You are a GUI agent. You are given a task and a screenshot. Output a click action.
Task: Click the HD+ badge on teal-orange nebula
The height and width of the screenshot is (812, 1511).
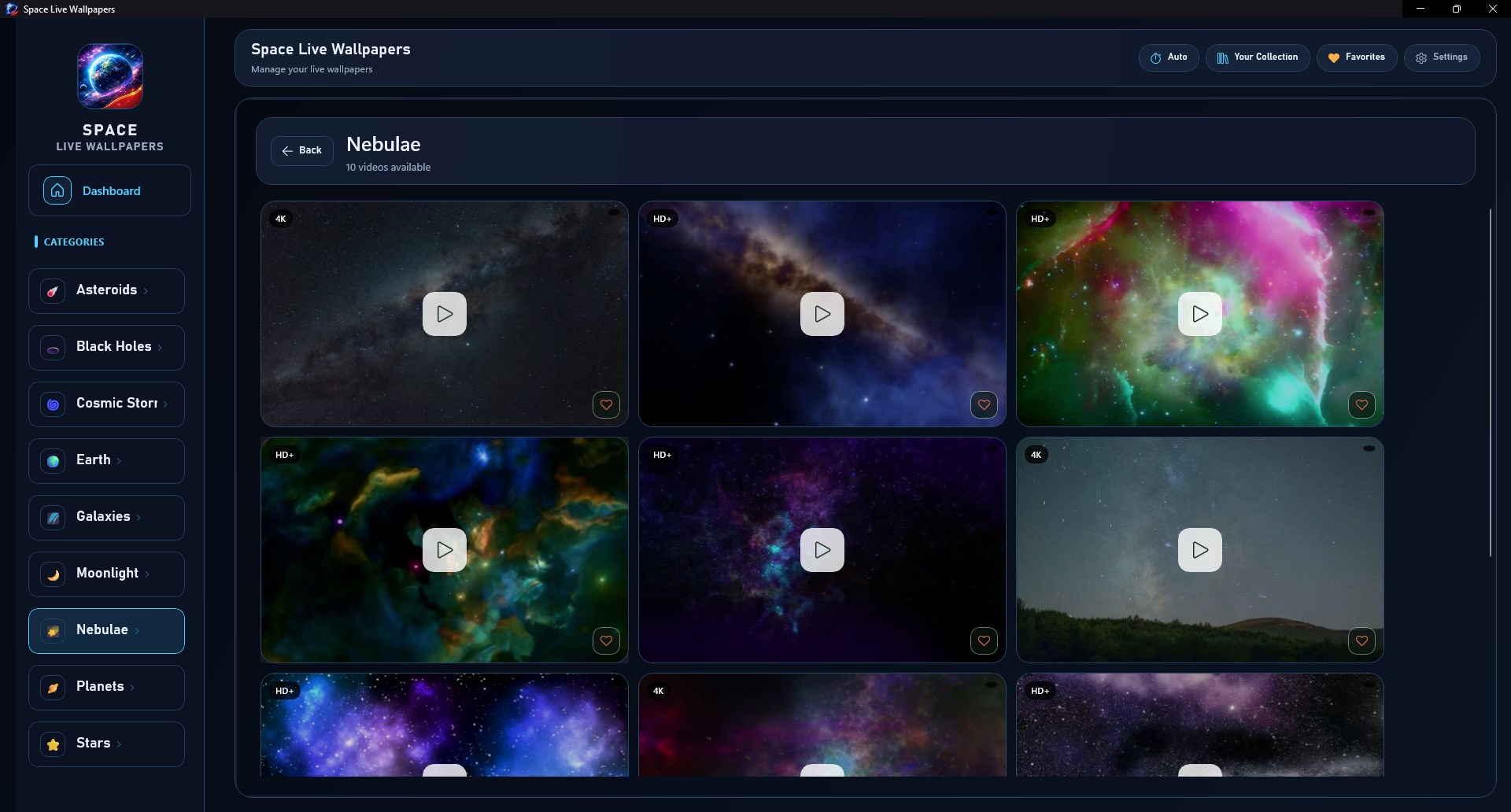(285, 455)
